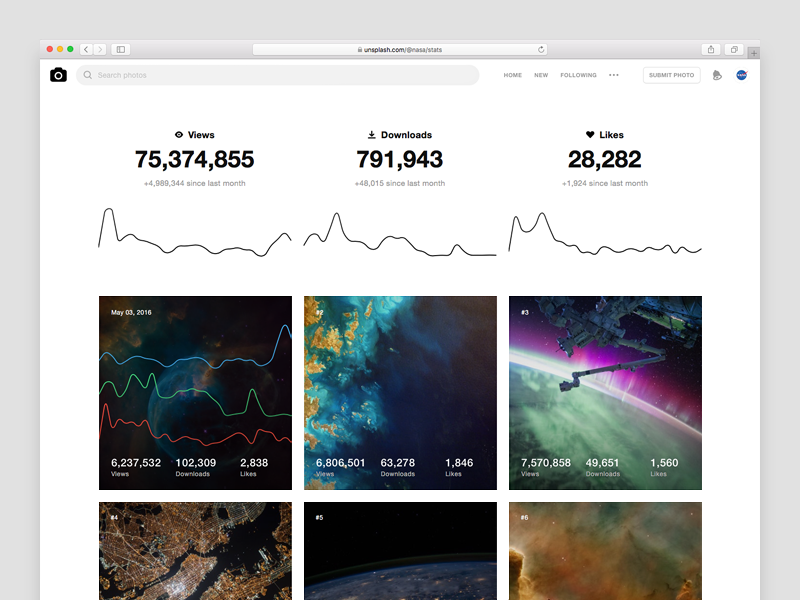Click the browser back arrow
This screenshot has height=600, width=800.
(x=86, y=49)
